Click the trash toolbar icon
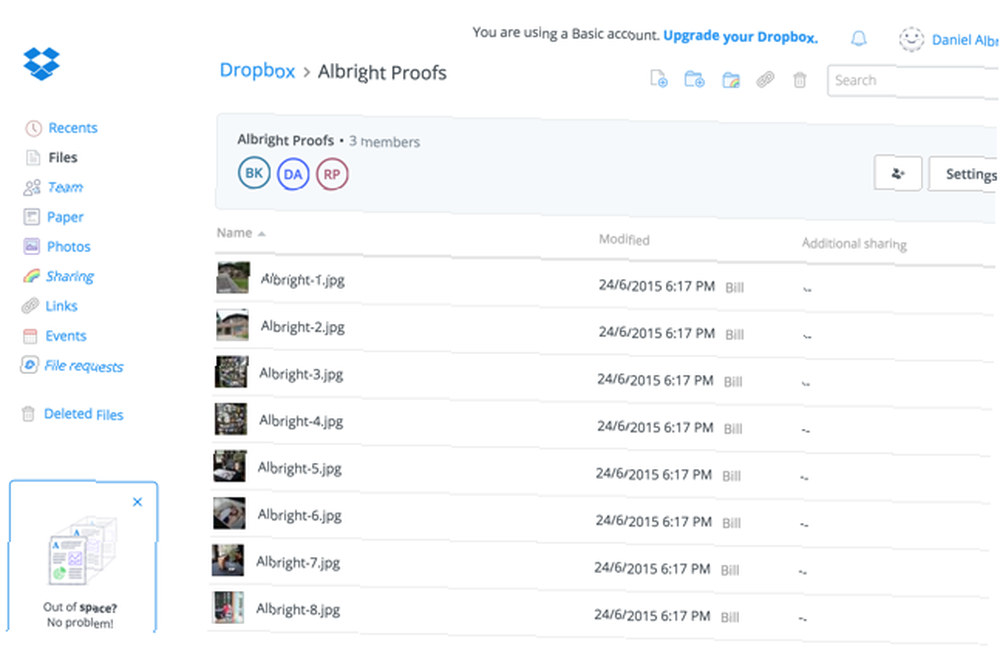The height and width of the screenshot is (650, 1000). [800, 80]
